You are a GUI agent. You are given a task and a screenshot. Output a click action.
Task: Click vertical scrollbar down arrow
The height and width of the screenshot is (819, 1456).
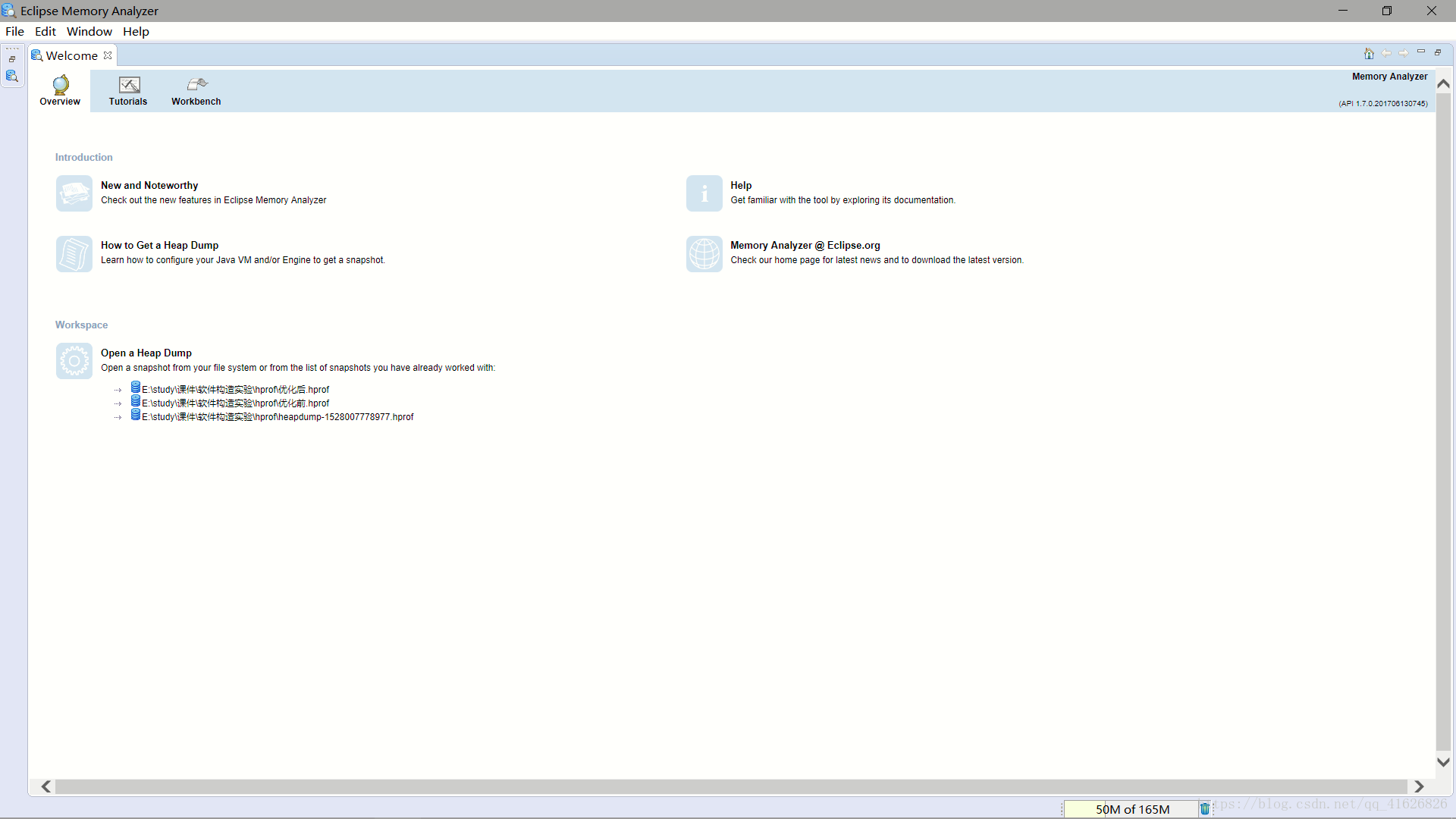click(1444, 762)
